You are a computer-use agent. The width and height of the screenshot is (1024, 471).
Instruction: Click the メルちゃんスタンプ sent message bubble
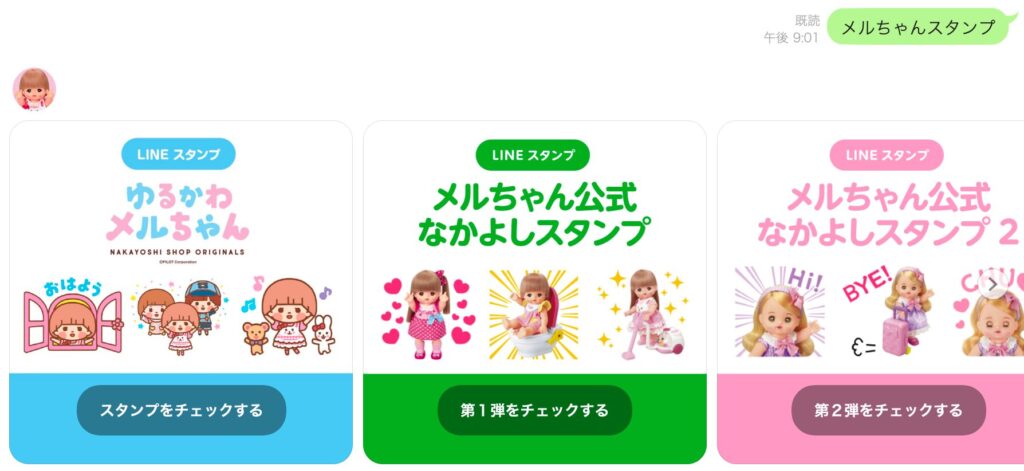(x=918, y=27)
